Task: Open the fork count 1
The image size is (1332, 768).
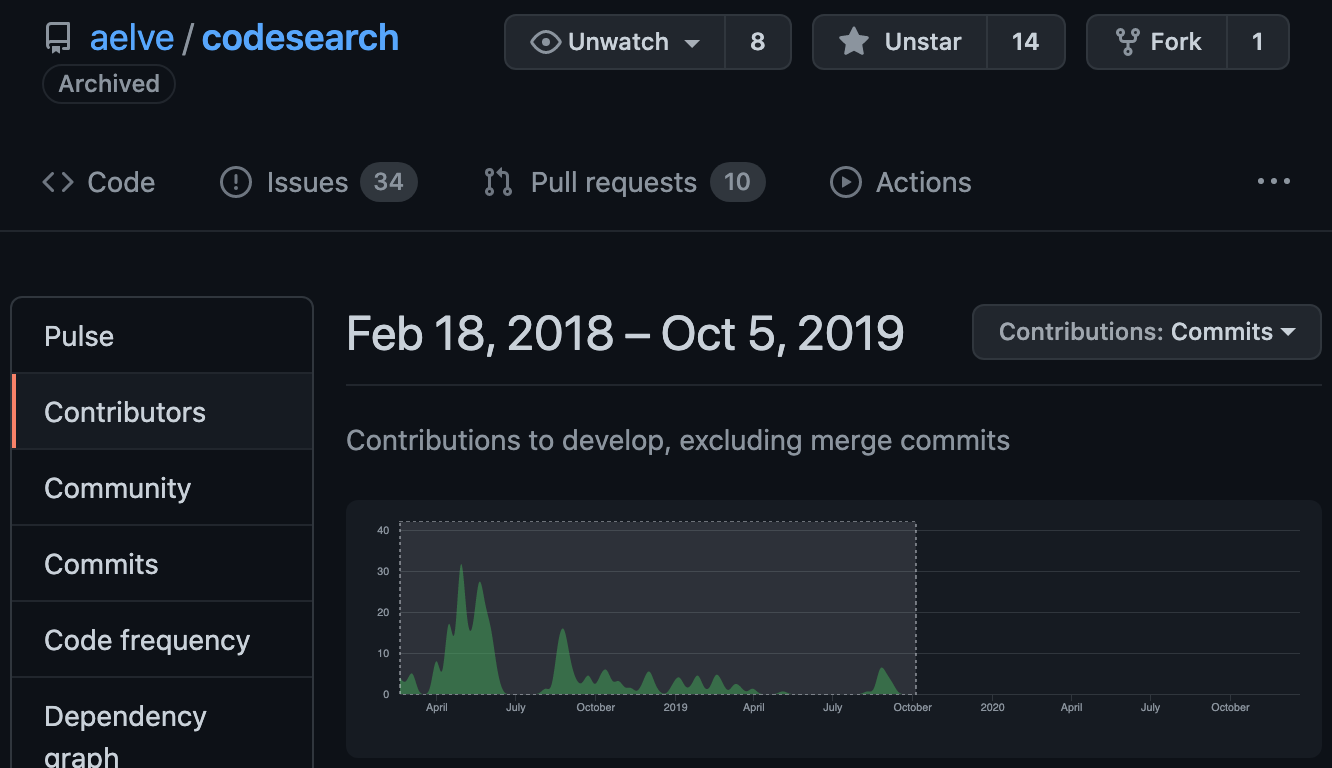Action: pos(1258,42)
